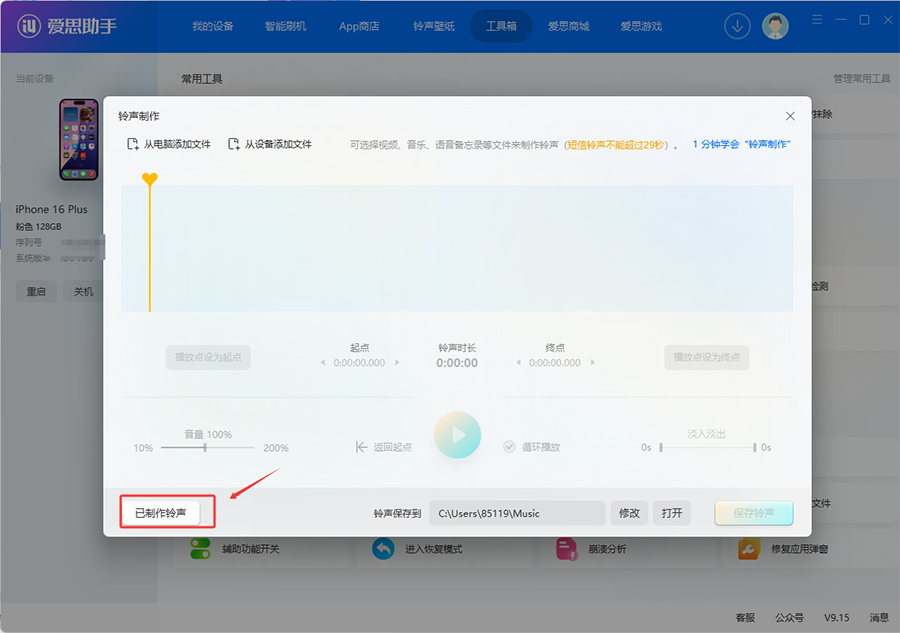Increase 起点 time with right arrow
This screenshot has height=633, width=900.
(x=397, y=363)
